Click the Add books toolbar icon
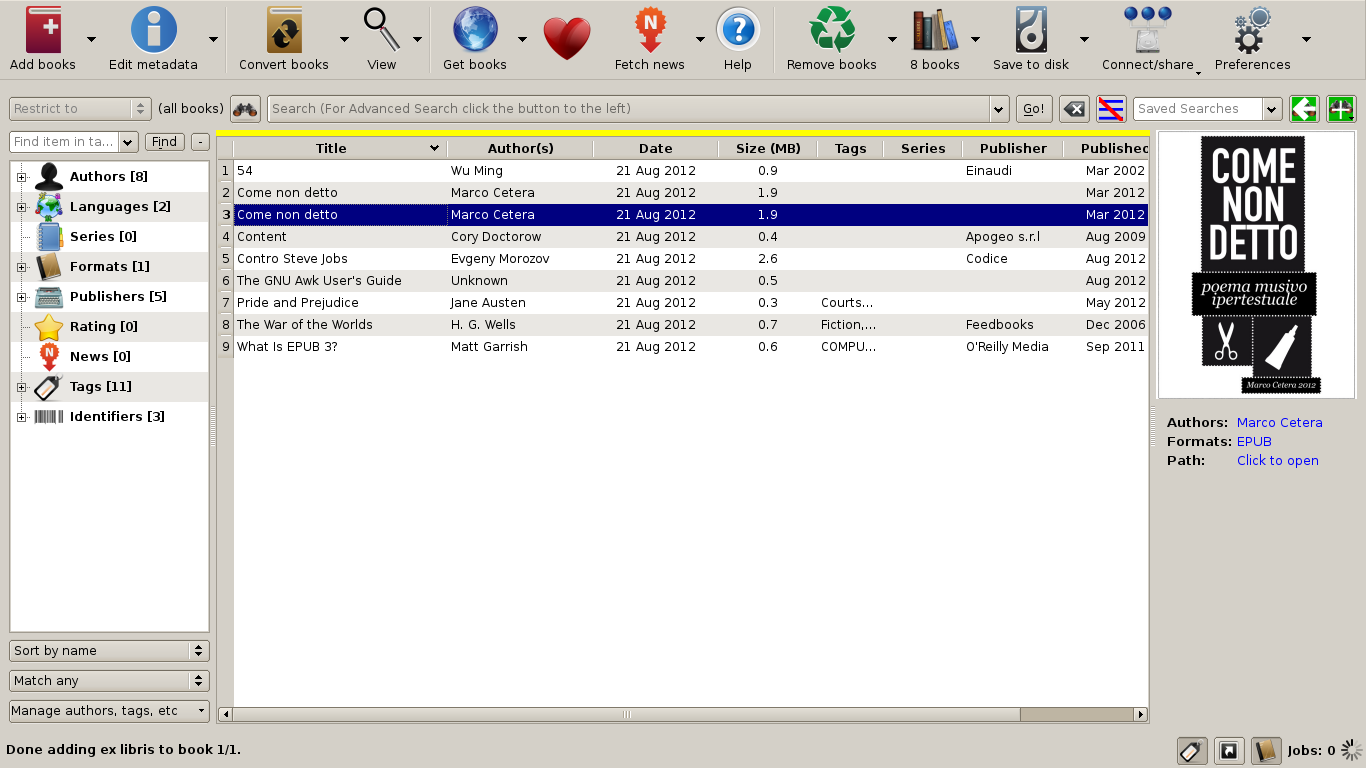 (x=43, y=30)
